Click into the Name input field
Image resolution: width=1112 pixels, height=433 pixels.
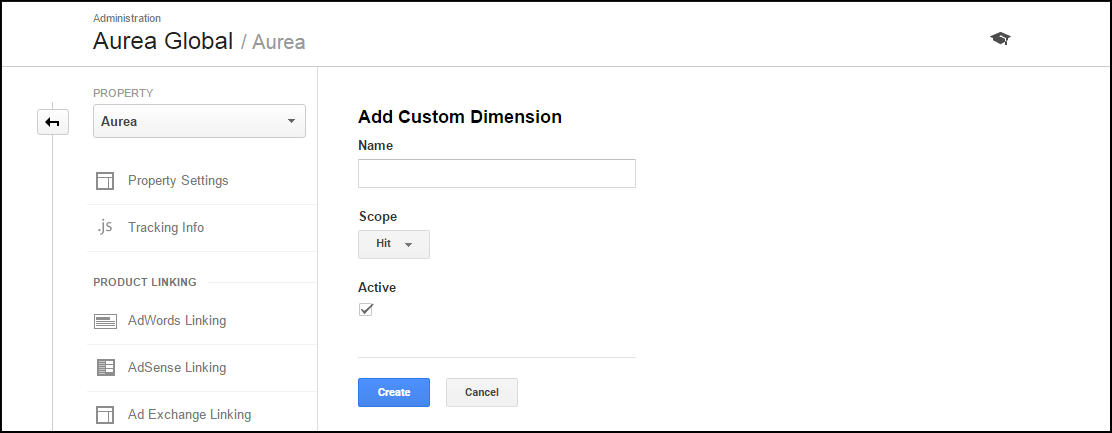point(496,174)
